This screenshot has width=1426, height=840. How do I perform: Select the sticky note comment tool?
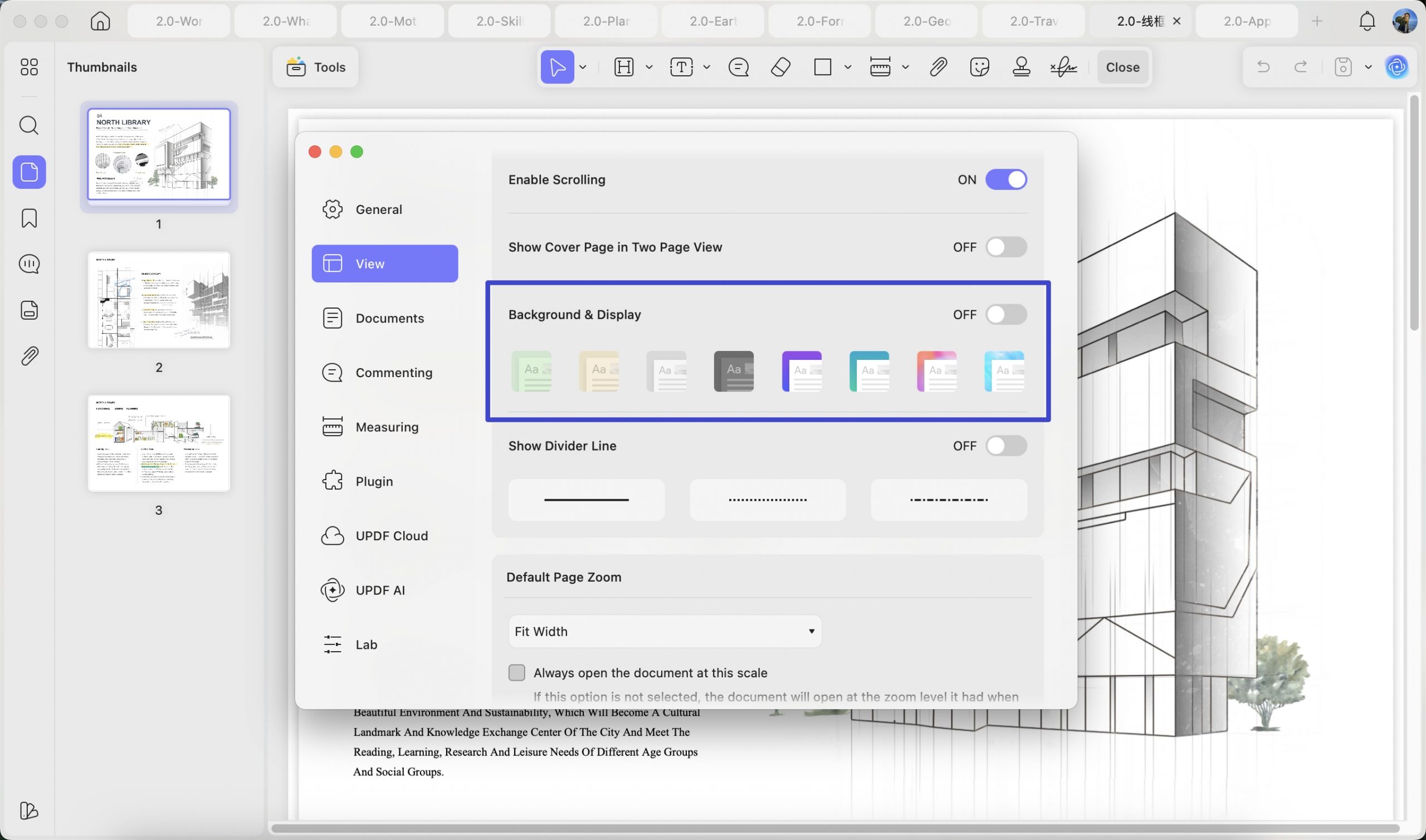[x=739, y=67]
